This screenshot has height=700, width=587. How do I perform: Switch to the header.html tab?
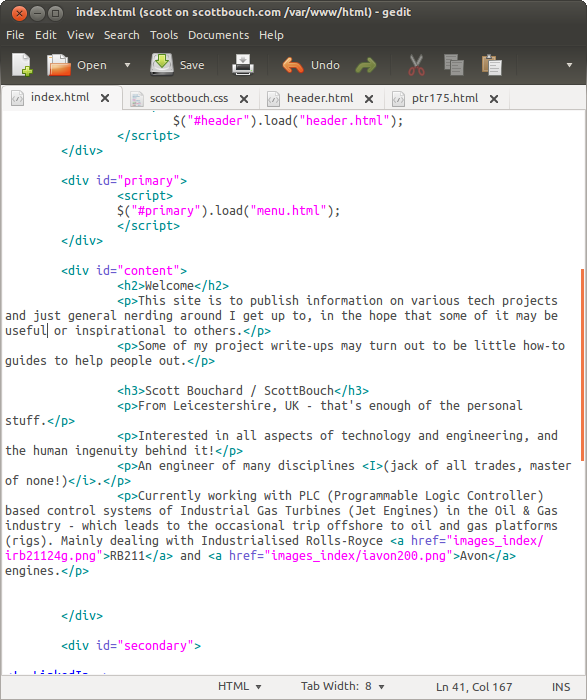point(320,98)
